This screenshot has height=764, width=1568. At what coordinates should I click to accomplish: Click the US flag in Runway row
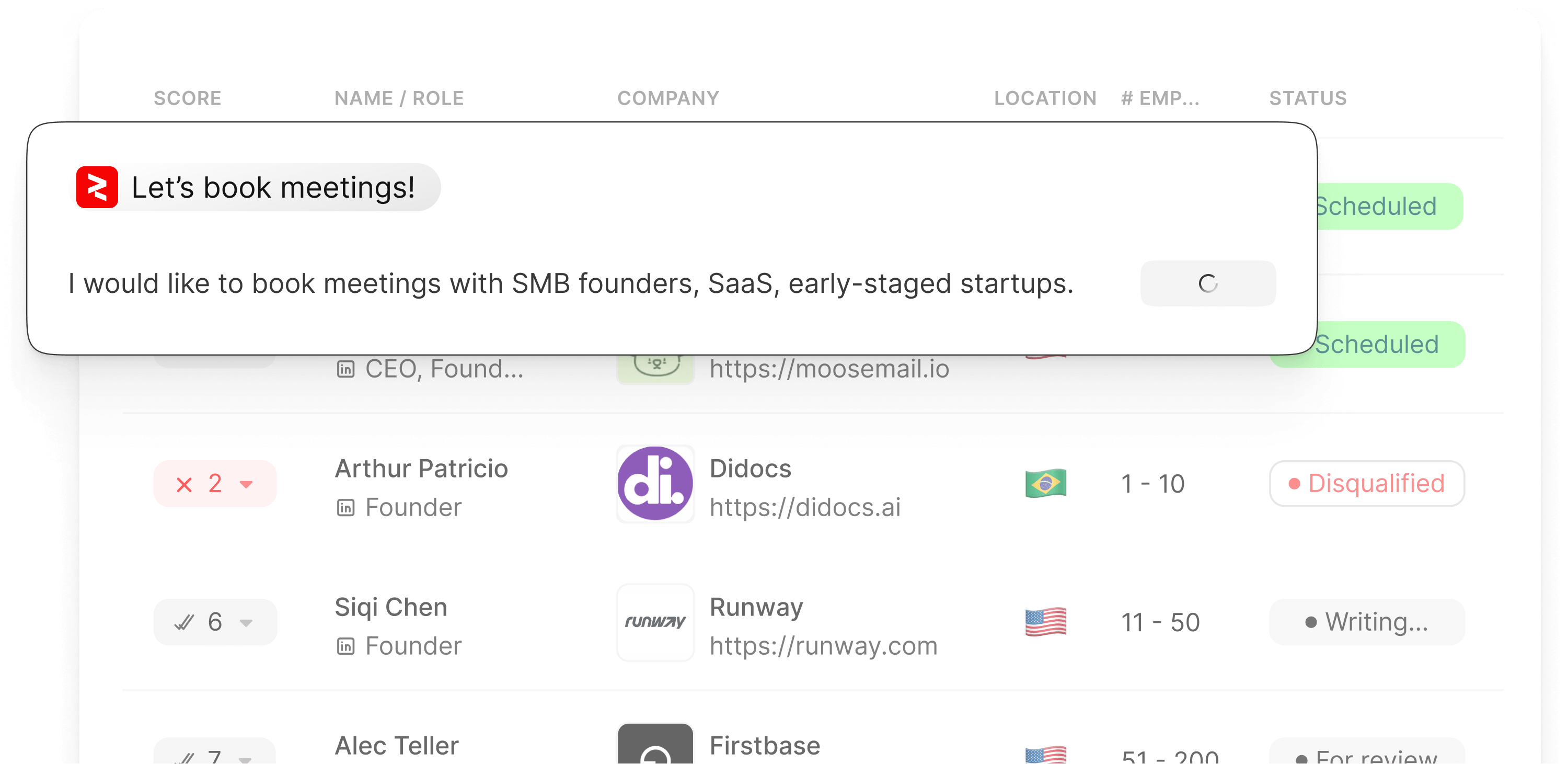[x=1045, y=622]
